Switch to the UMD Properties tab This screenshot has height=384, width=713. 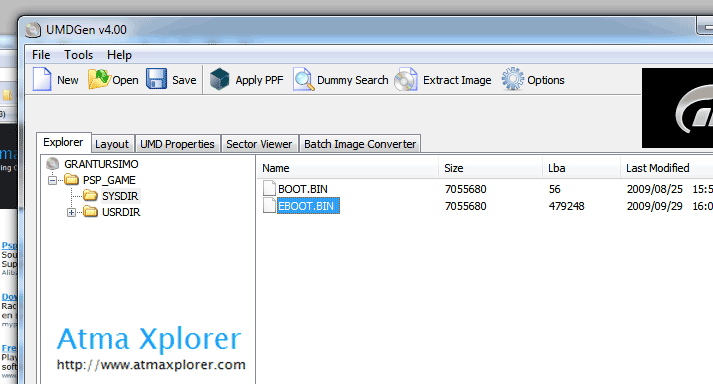pyautogui.click(x=177, y=144)
